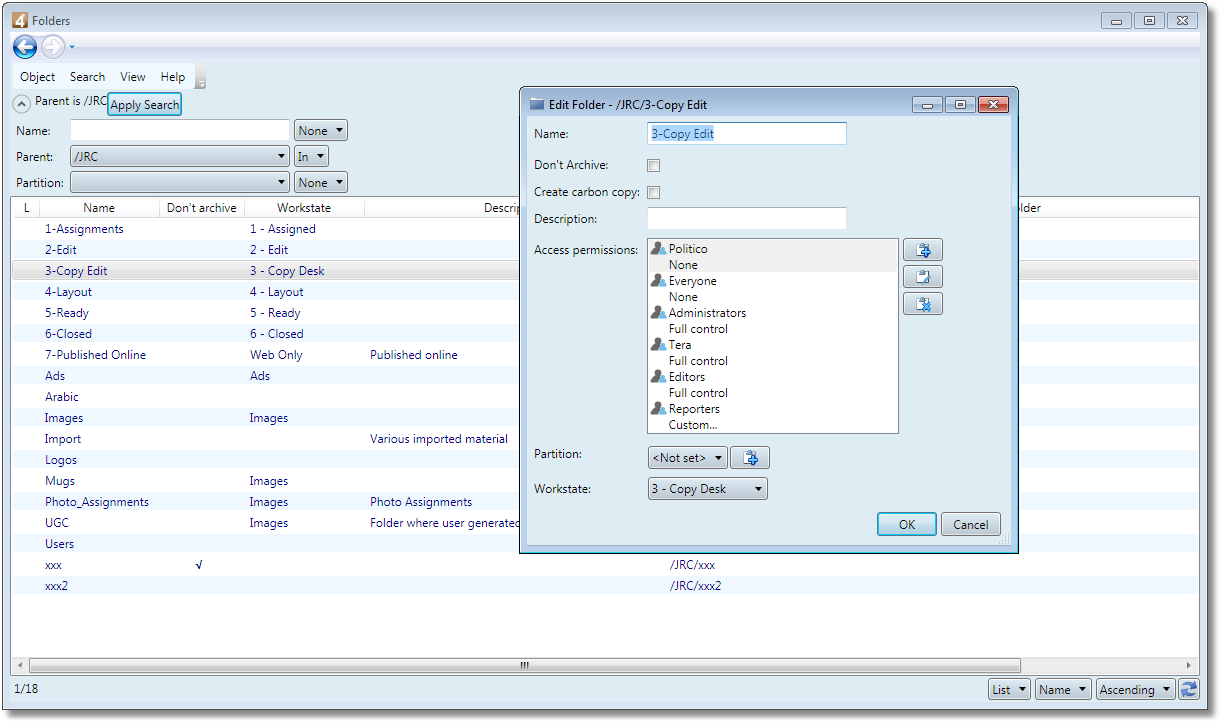1222x724 pixels.
Task: Open the Object menu
Action: 38,77
